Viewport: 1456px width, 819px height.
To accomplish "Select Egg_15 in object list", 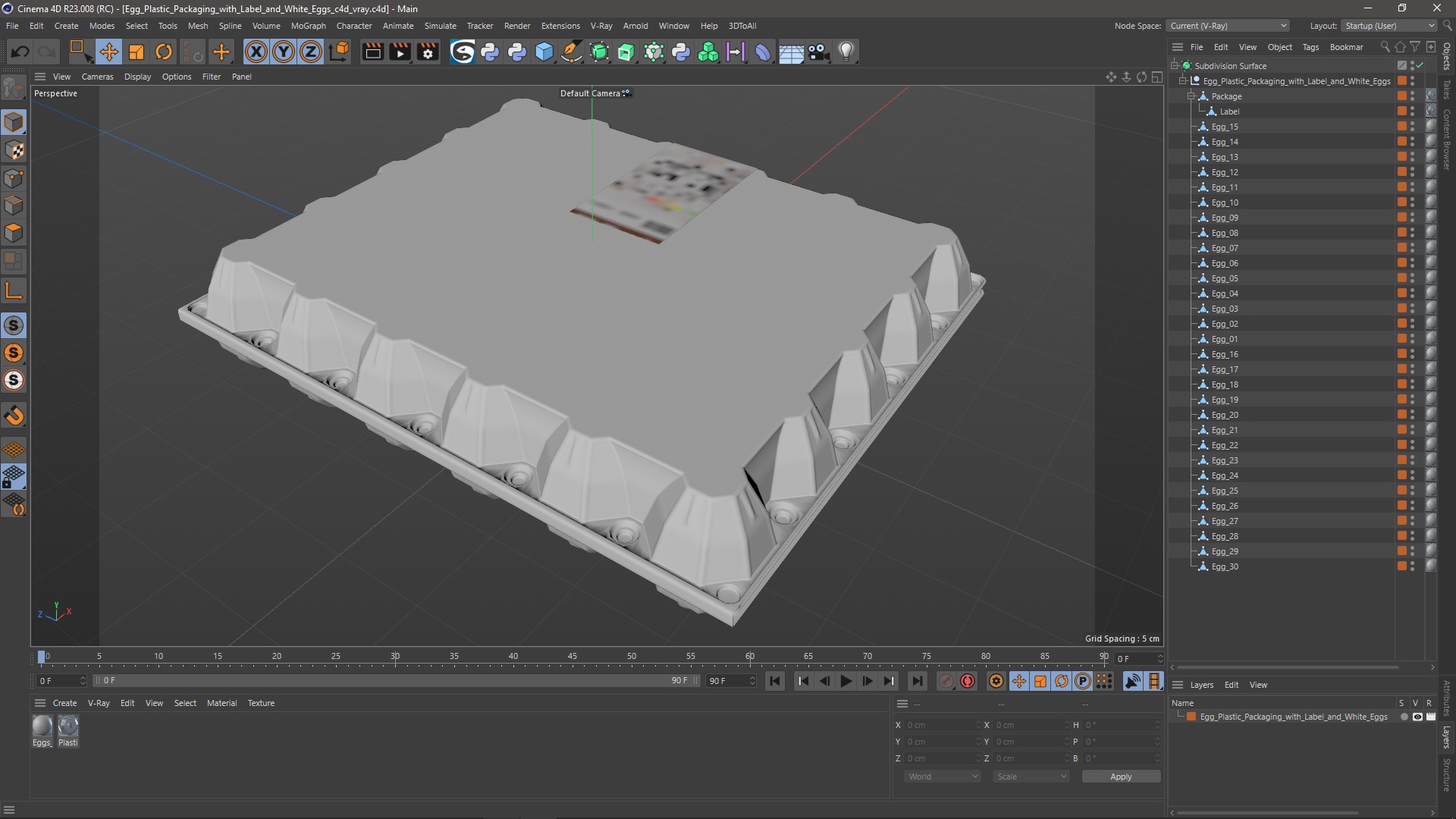I will point(1224,127).
